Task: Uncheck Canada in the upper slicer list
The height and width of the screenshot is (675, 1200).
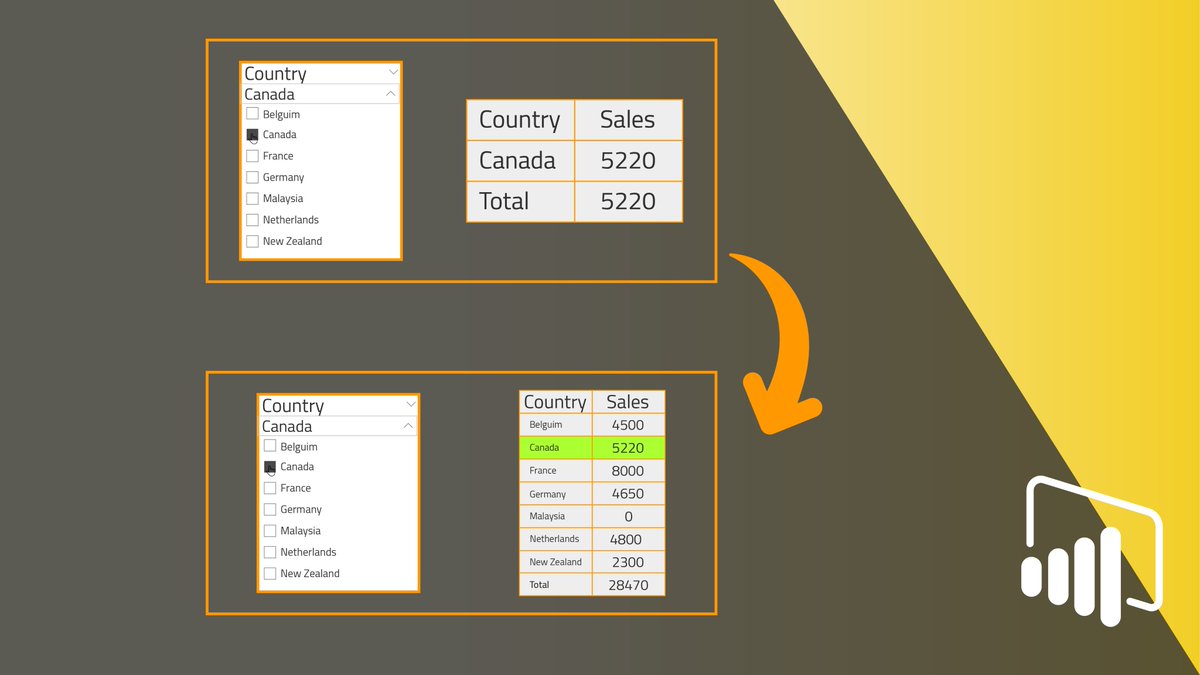Action: (x=252, y=135)
